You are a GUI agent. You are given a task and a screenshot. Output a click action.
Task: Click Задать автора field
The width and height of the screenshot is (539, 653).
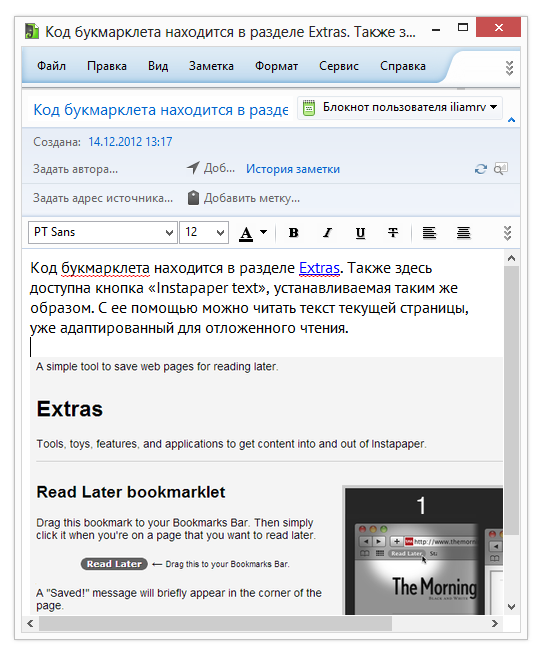pos(75,169)
